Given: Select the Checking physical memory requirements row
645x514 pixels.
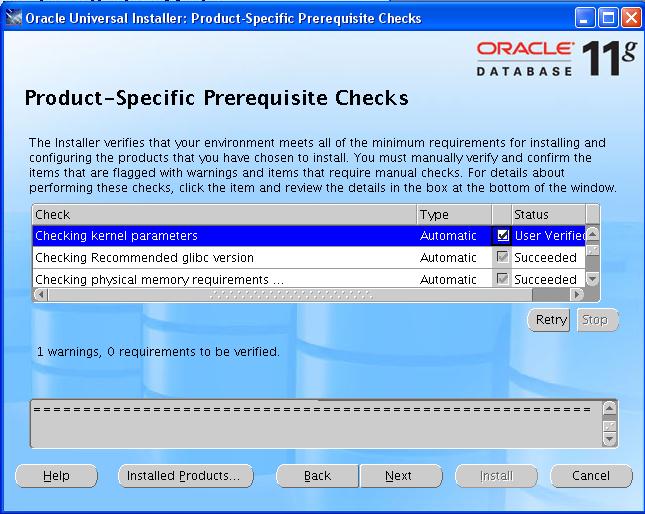Looking at the screenshot, I should point(224,279).
